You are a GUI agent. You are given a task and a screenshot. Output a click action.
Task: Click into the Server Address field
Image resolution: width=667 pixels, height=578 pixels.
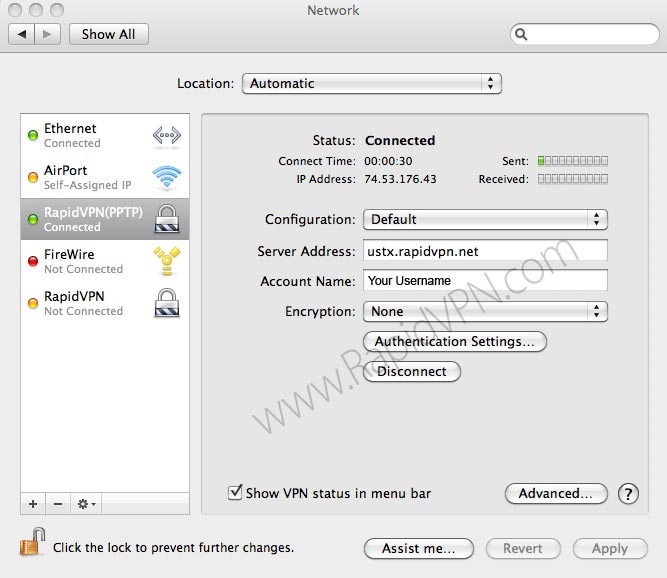(x=485, y=251)
